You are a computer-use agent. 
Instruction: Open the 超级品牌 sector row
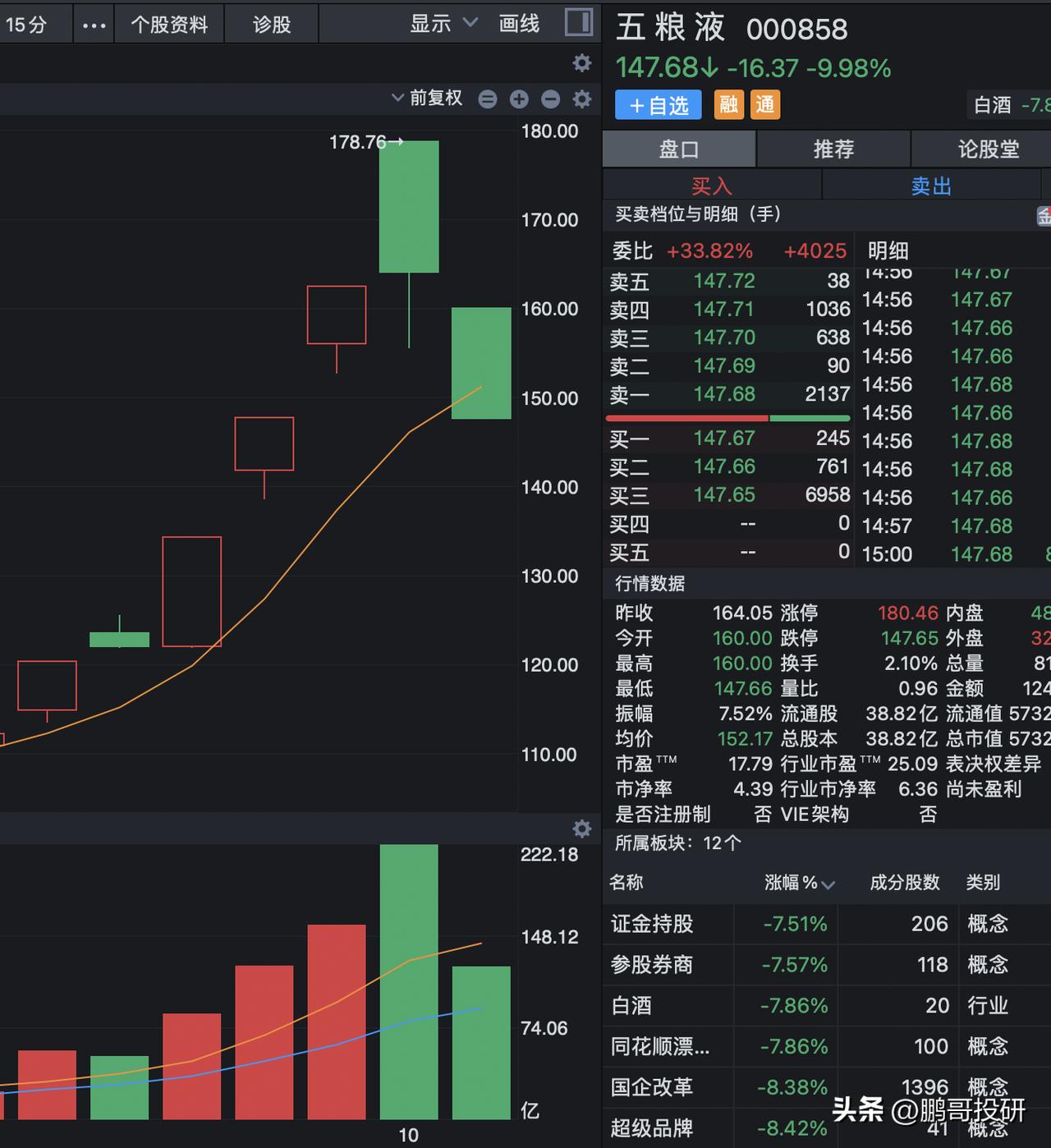pos(827,1128)
